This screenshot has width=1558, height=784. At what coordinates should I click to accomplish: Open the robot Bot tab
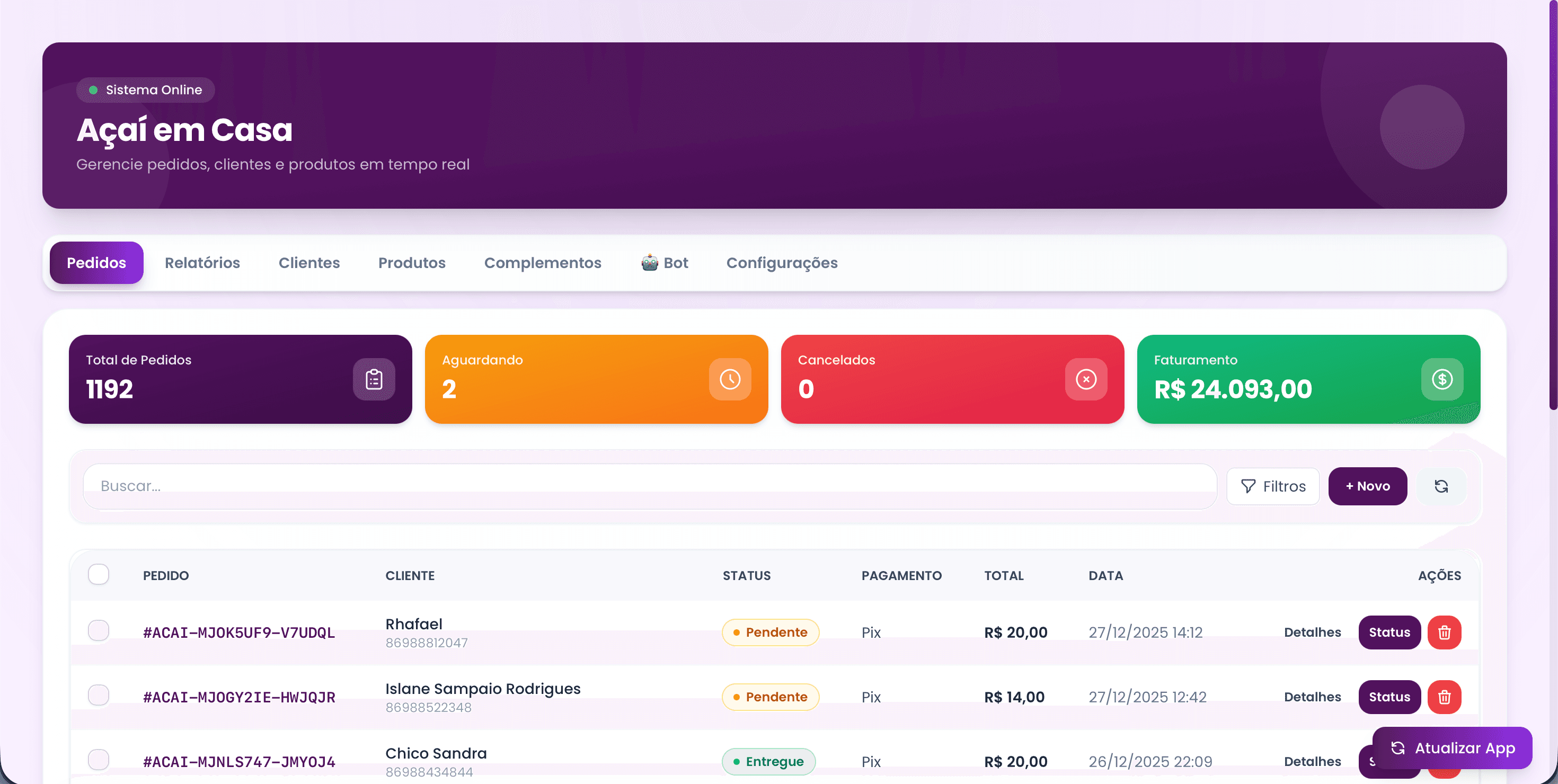coord(664,263)
